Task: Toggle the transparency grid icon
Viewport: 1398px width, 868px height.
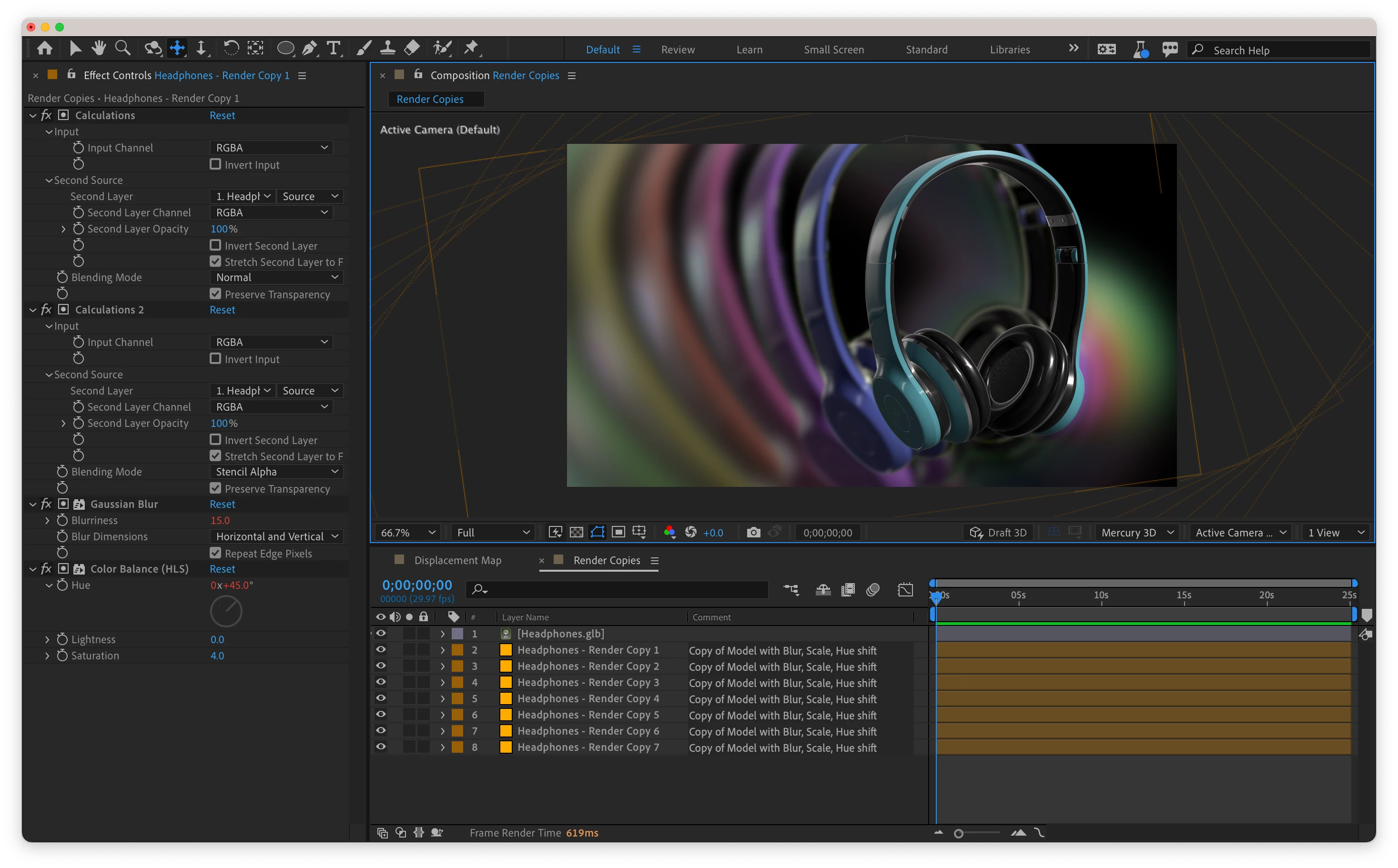Action: point(577,533)
